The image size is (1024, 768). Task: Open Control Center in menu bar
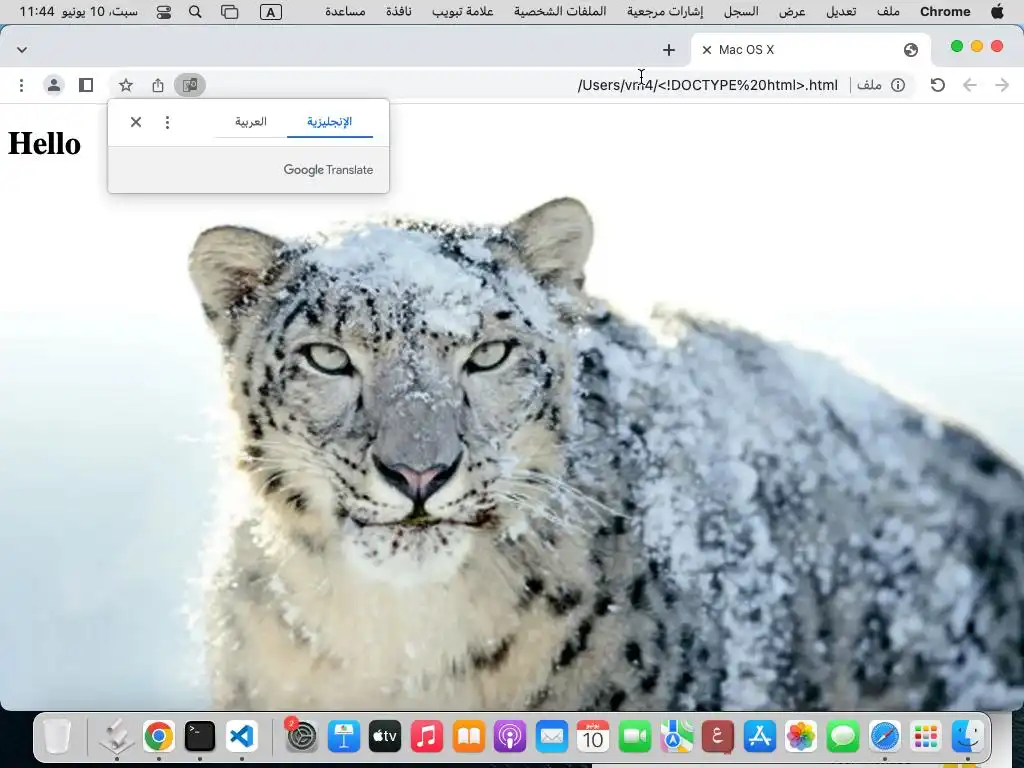(x=163, y=12)
